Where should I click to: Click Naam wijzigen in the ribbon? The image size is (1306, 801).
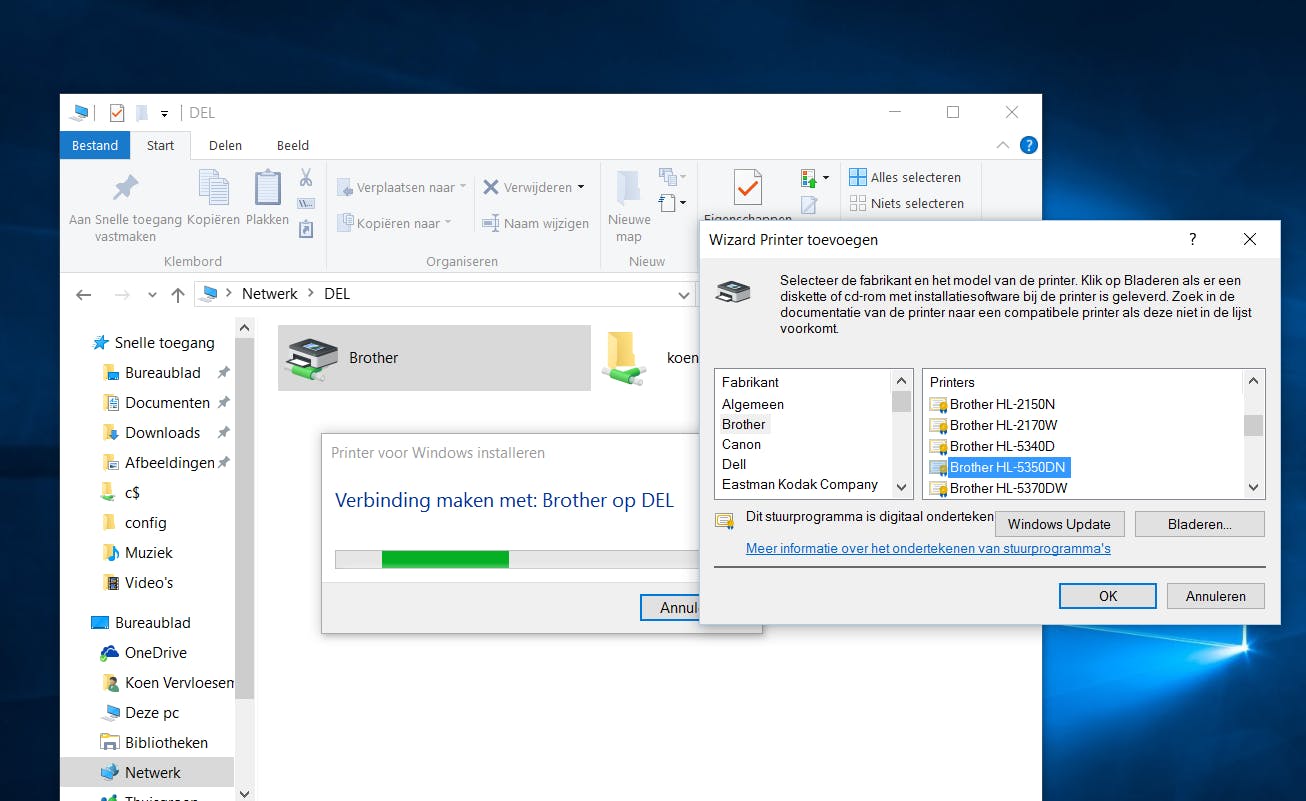(535, 223)
